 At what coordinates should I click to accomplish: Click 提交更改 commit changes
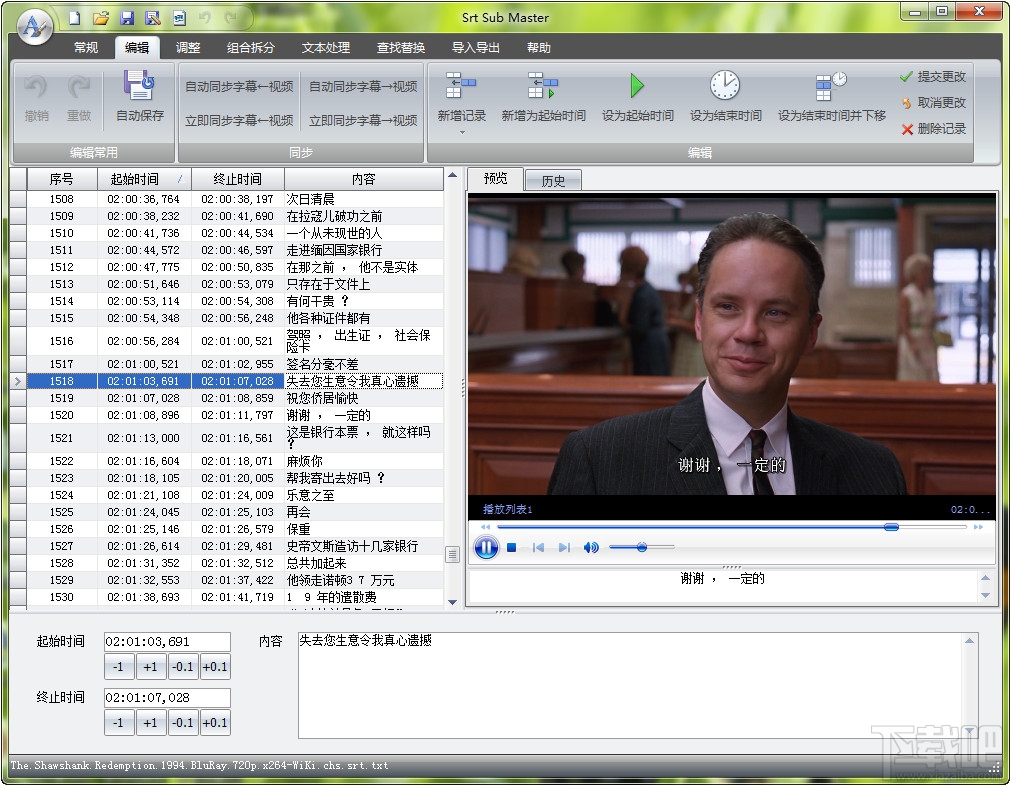[x=933, y=77]
